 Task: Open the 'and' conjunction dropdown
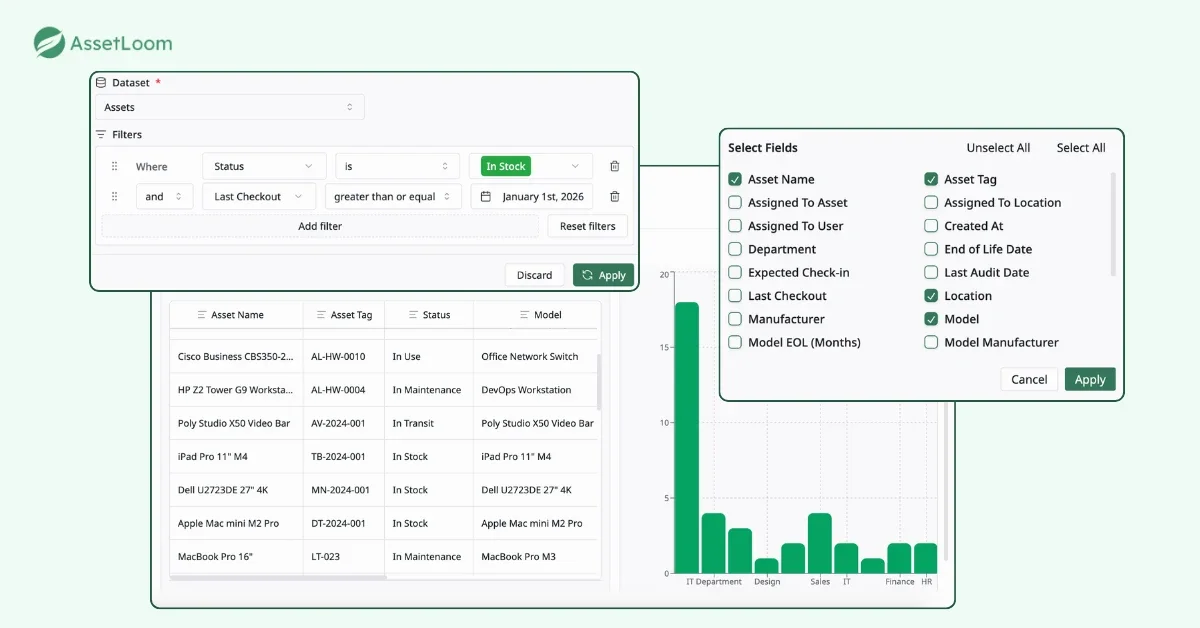click(x=164, y=196)
